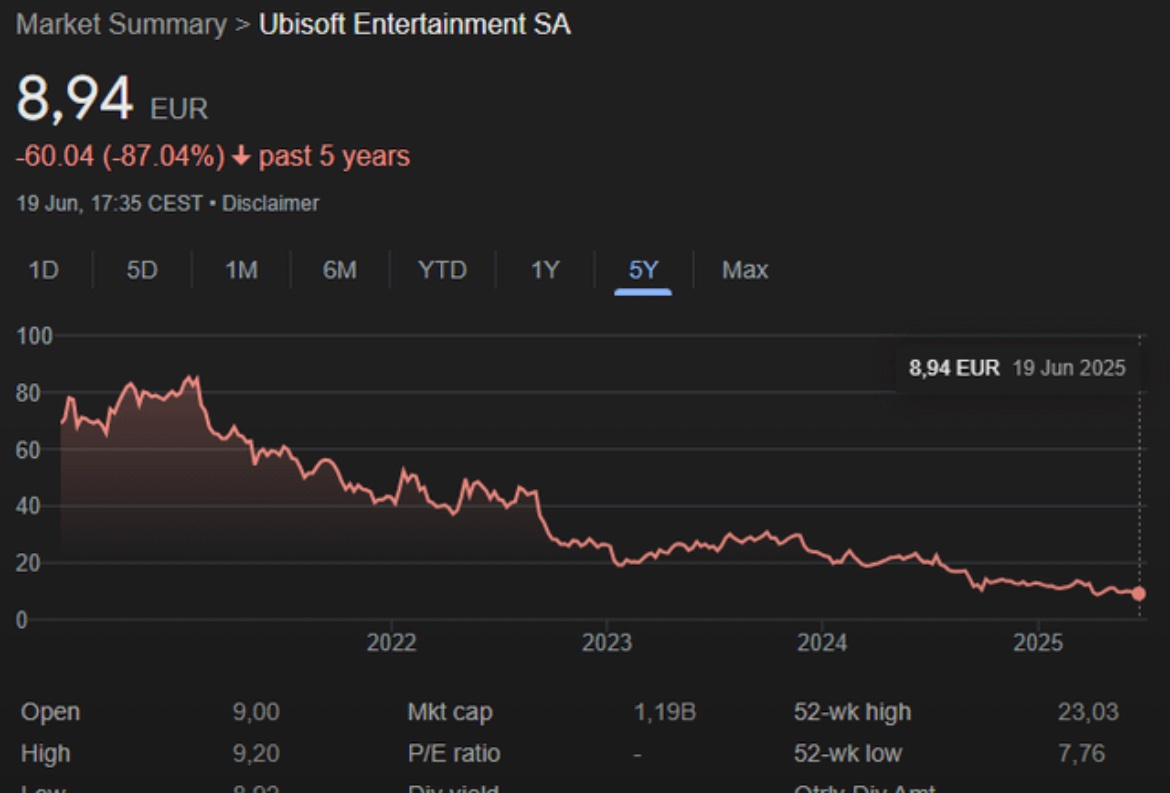This screenshot has height=793, width=1170.
Task: Select the active 5Y tab
Action: pyautogui.click(x=643, y=269)
